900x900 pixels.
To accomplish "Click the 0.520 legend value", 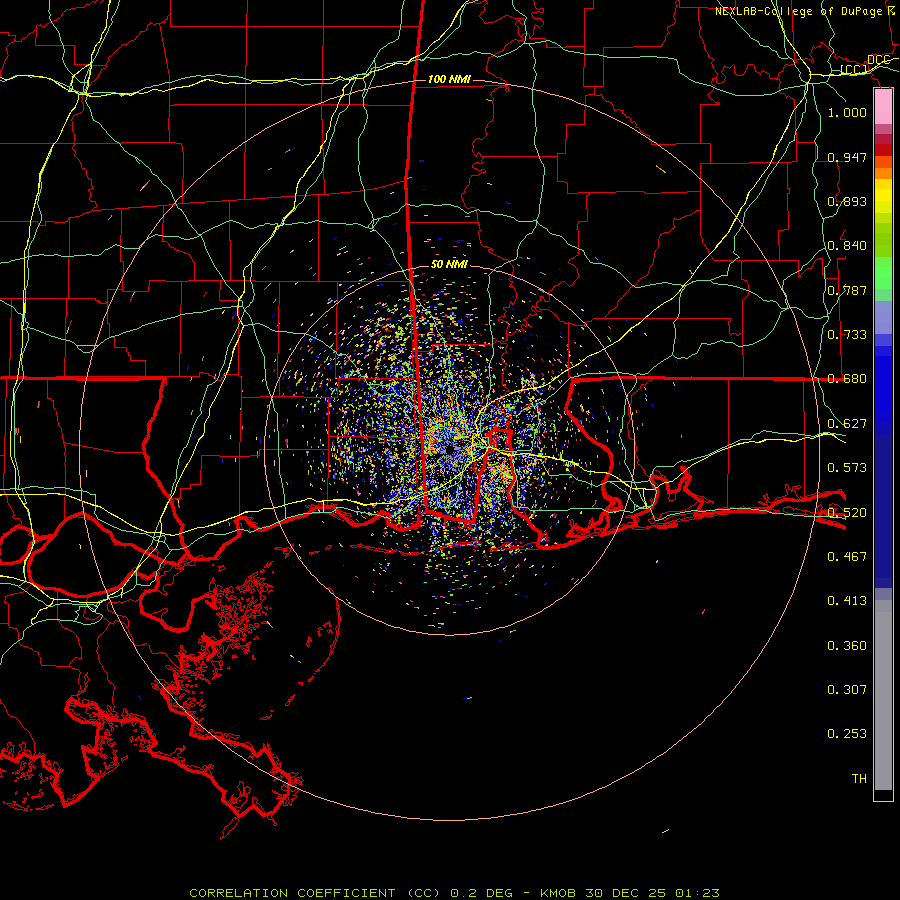I will (x=847, y=512).
